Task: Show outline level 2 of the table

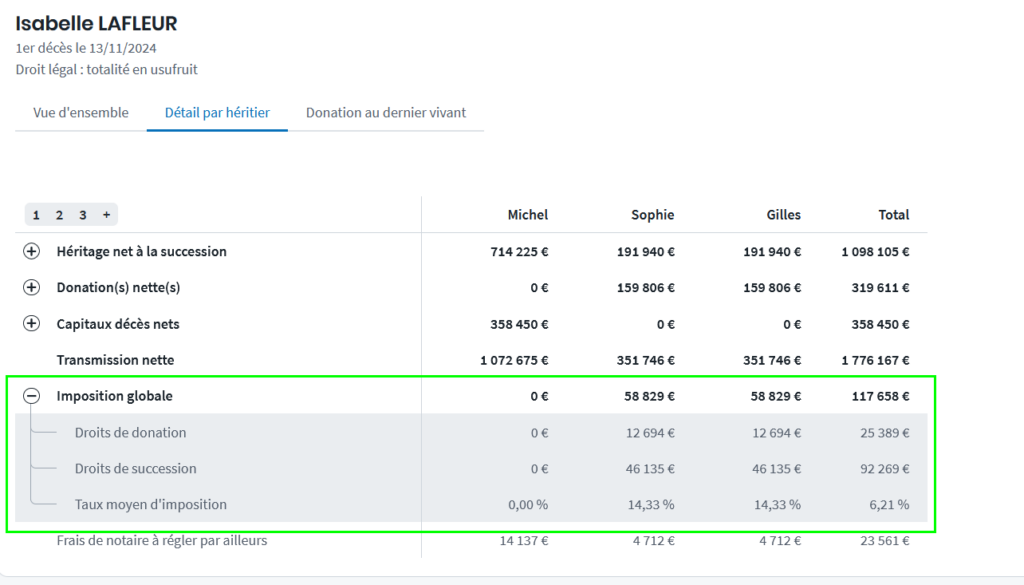Action: pos(59,215)
